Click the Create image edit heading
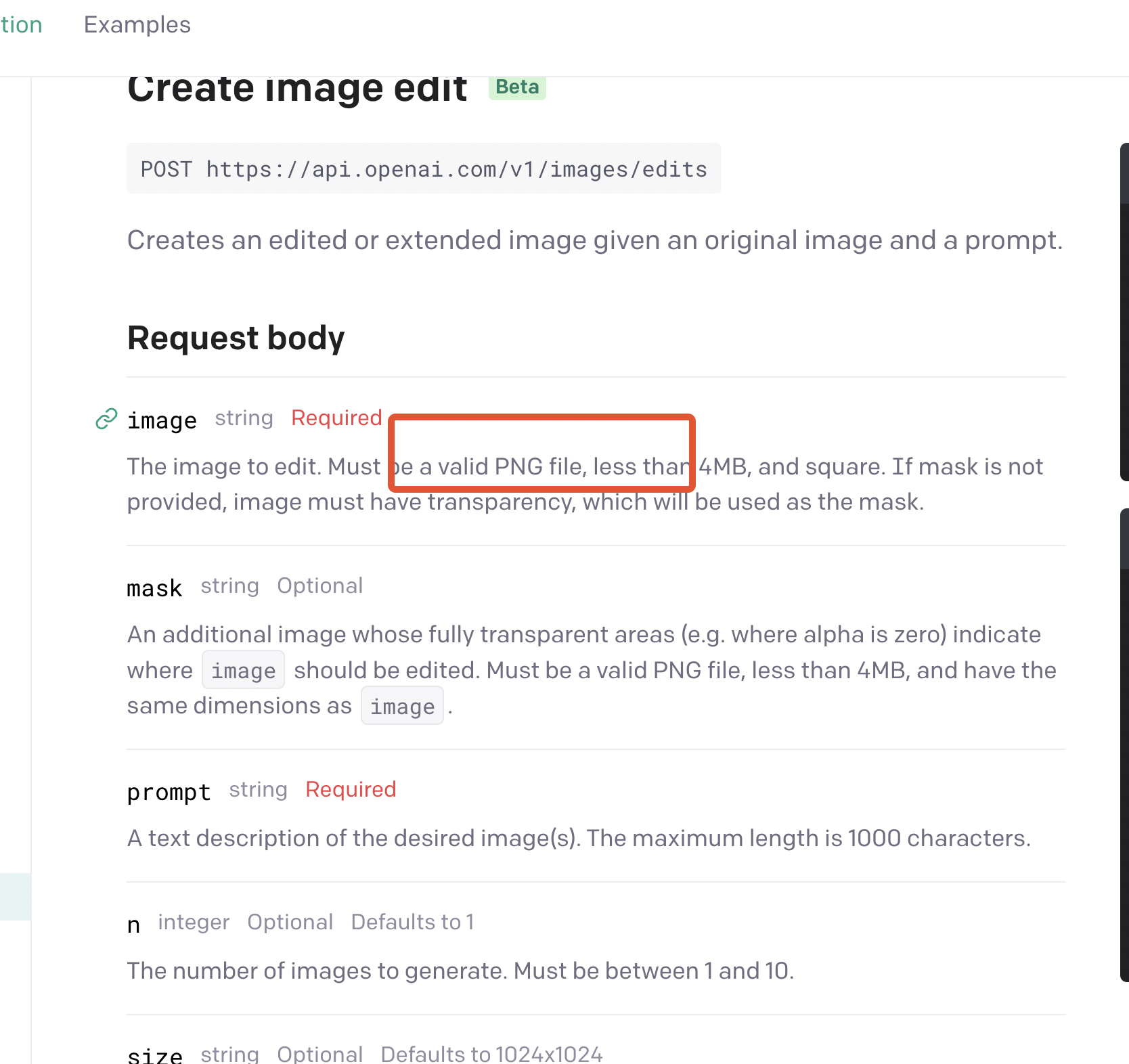Viewport: 1129px width, 1064px height. (x=296, y=87)
